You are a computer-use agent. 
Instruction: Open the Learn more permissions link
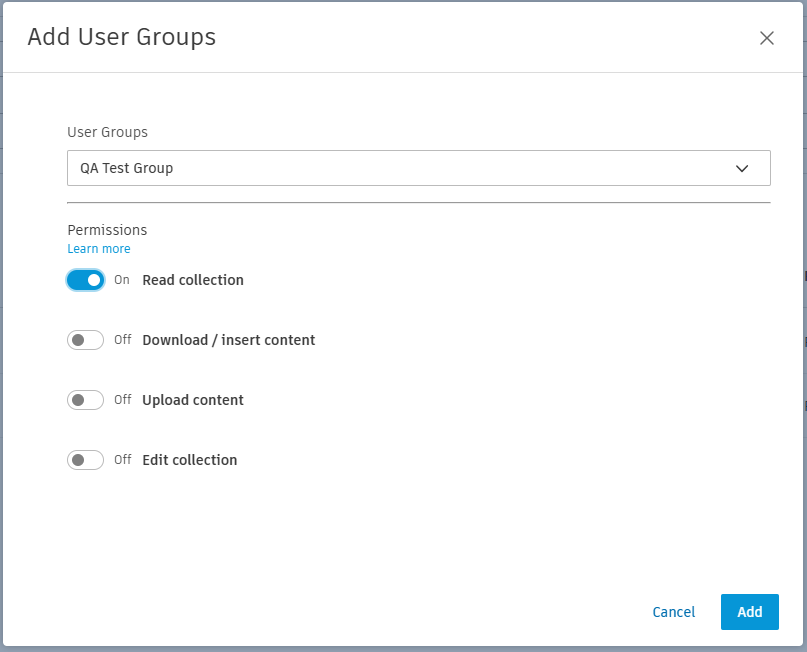coord(98,249)
